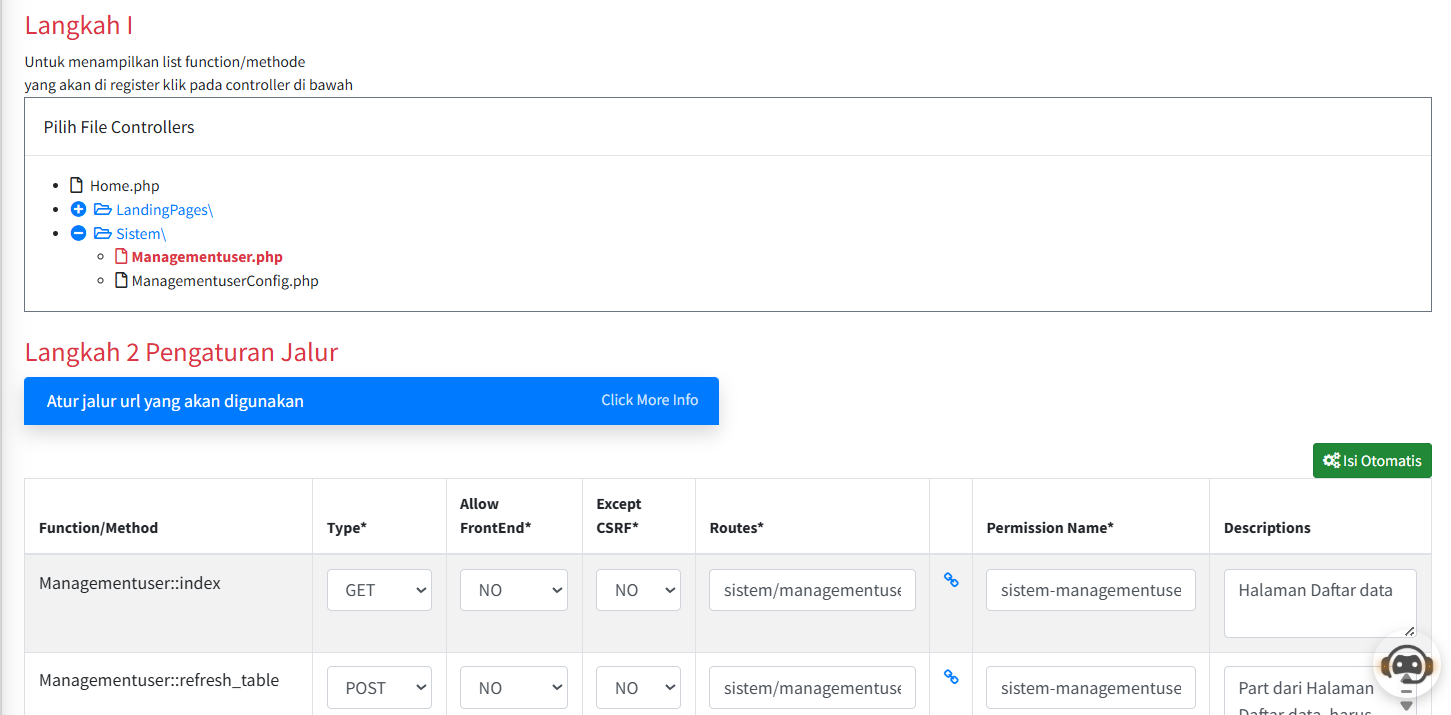Viewport: 1451px width, 715px height.
Task: Click Routes field for refresh_table row
Action: [812, 688]
